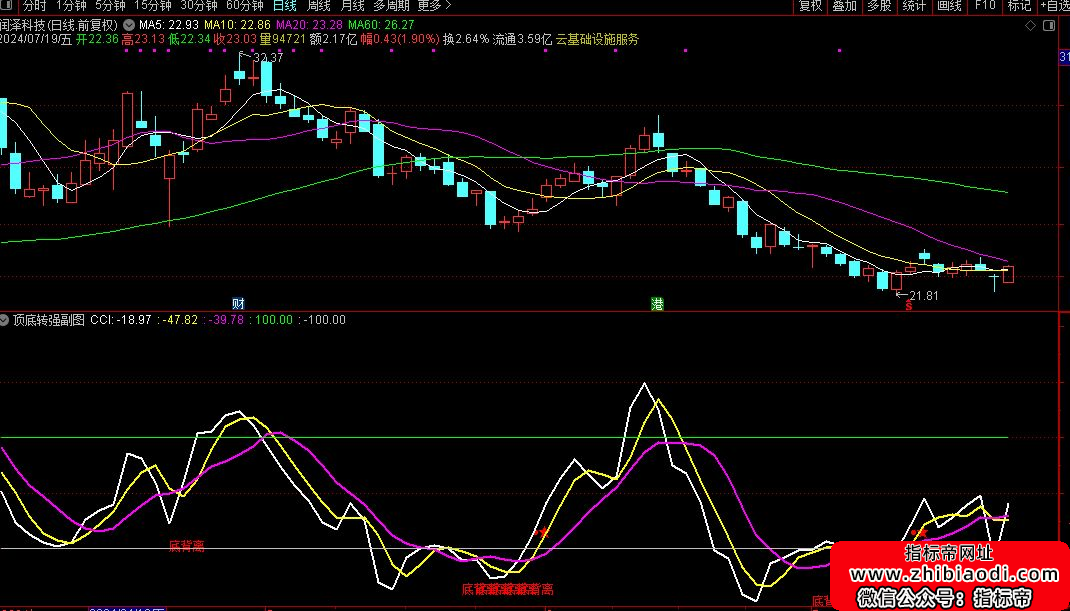
Task: Add stock via +自选 button
Action: [x=1054, y=6]
